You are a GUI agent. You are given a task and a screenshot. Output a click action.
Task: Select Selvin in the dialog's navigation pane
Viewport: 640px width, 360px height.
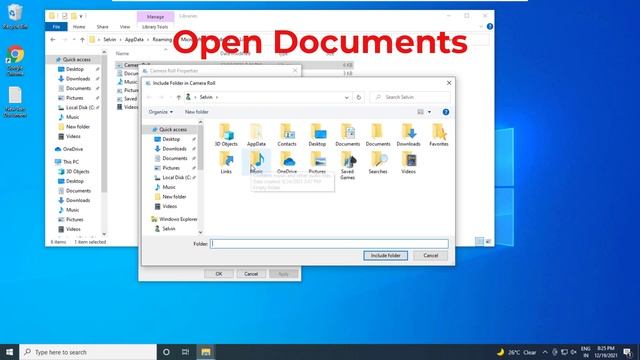click(165, 229)
